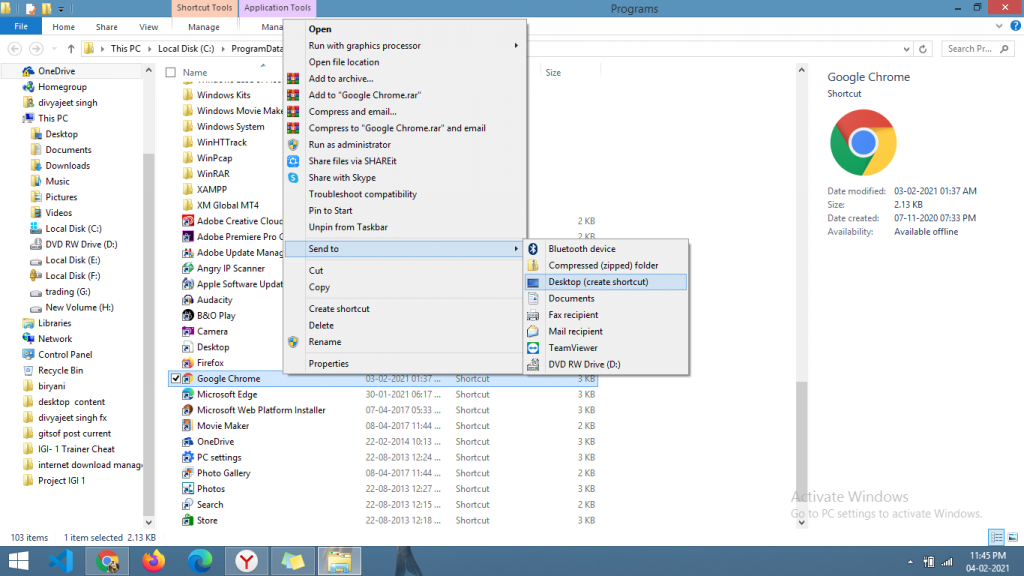The image size is (1024, 576).
Task: Select Desktop (create shortcut) in Send to
Action: click(605, 282)
